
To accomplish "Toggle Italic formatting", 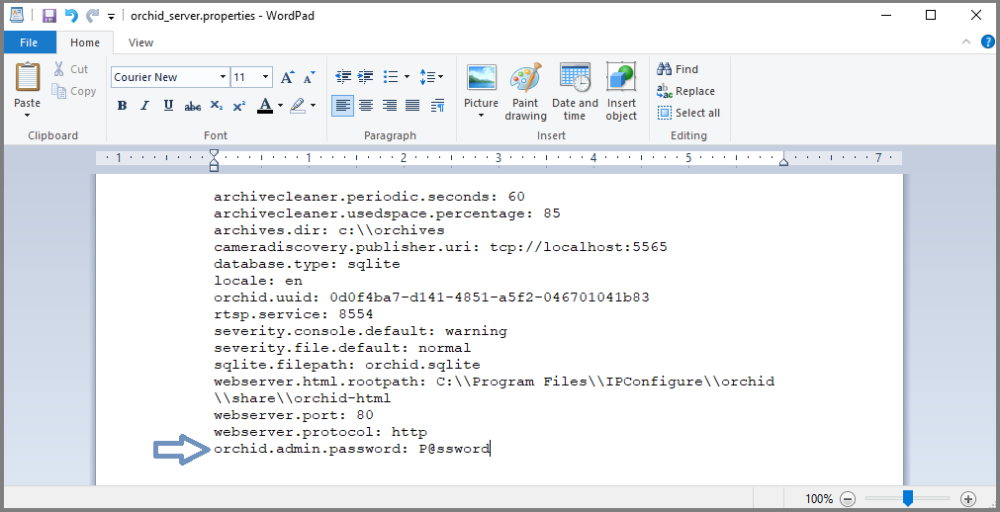I will click(x=145, y=106).
